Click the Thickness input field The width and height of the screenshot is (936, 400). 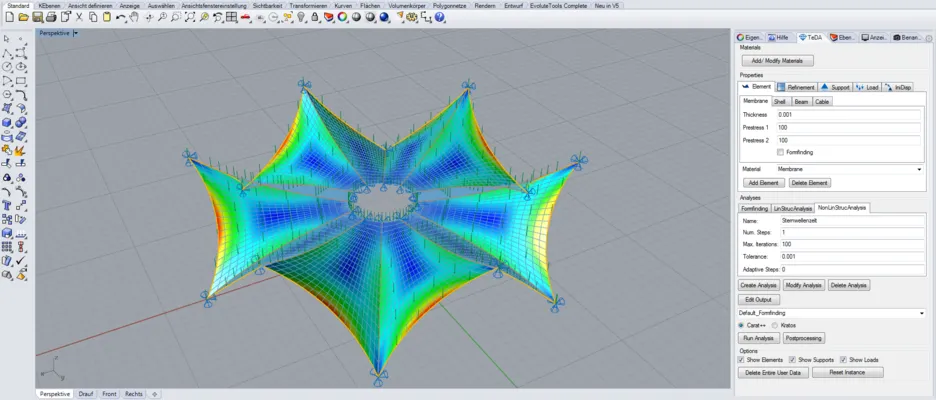coord(848,115)
